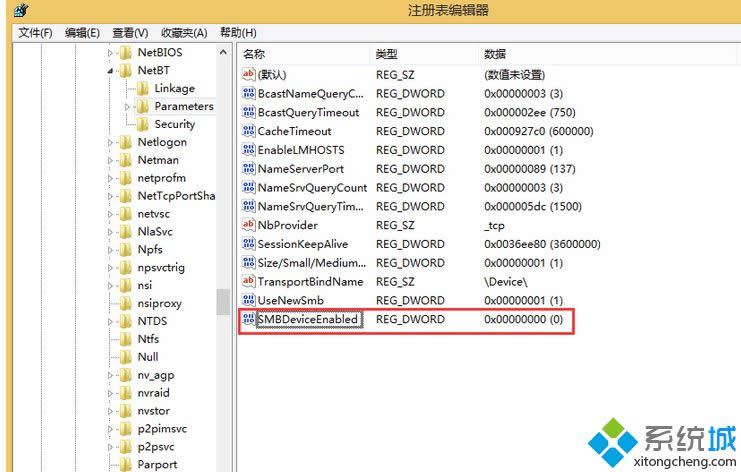Select the UseNewSmb DWORD icon

249,300
